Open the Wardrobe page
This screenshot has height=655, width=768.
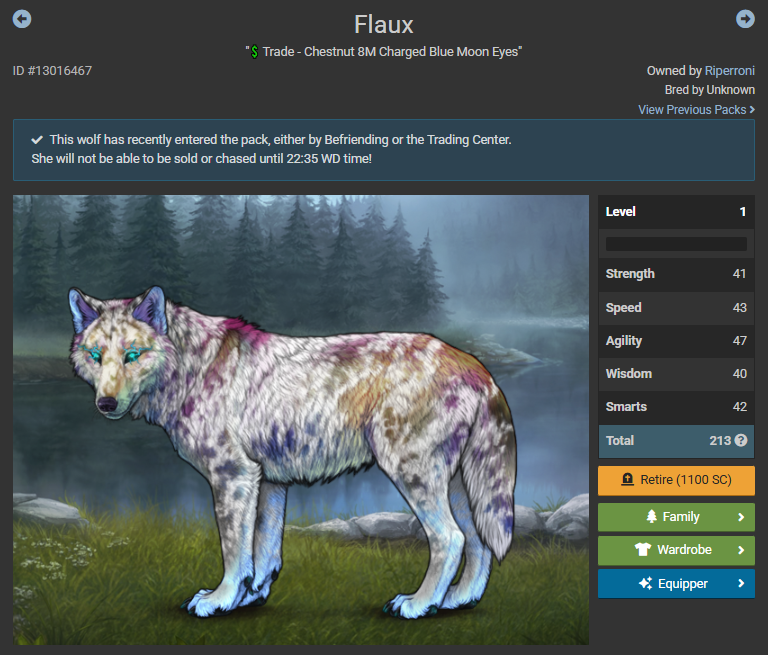(x=676, y=550)
